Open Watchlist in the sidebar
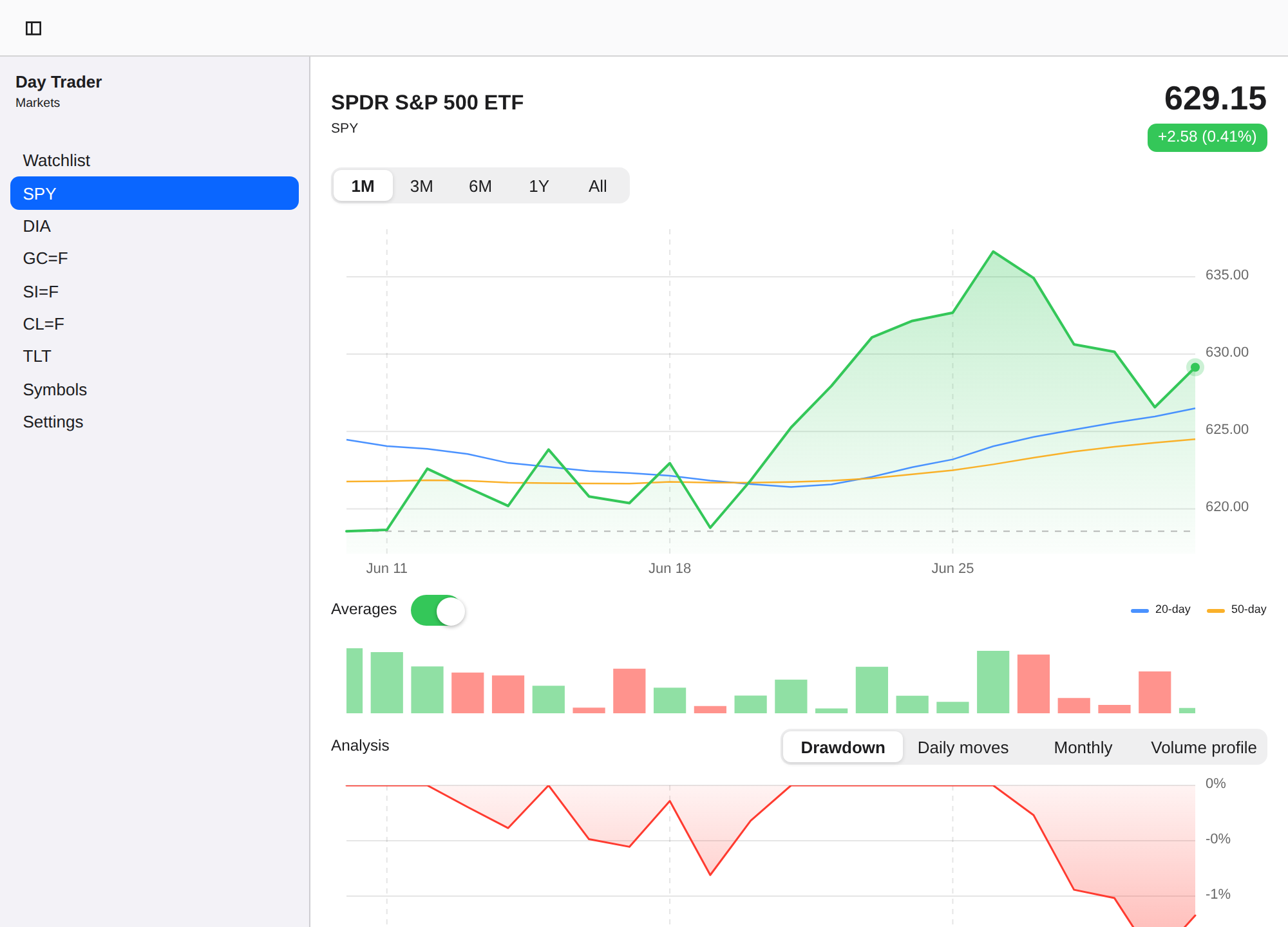 [x=155, y=160]
